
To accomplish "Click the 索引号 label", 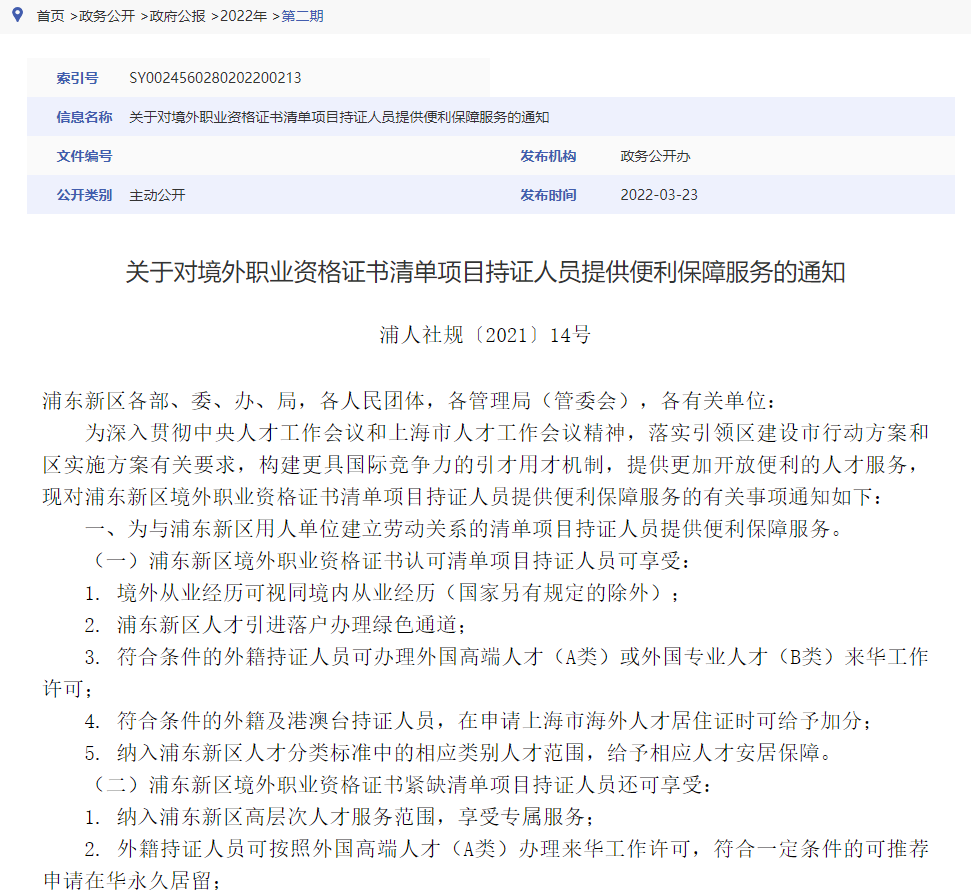I will point(77,78).
